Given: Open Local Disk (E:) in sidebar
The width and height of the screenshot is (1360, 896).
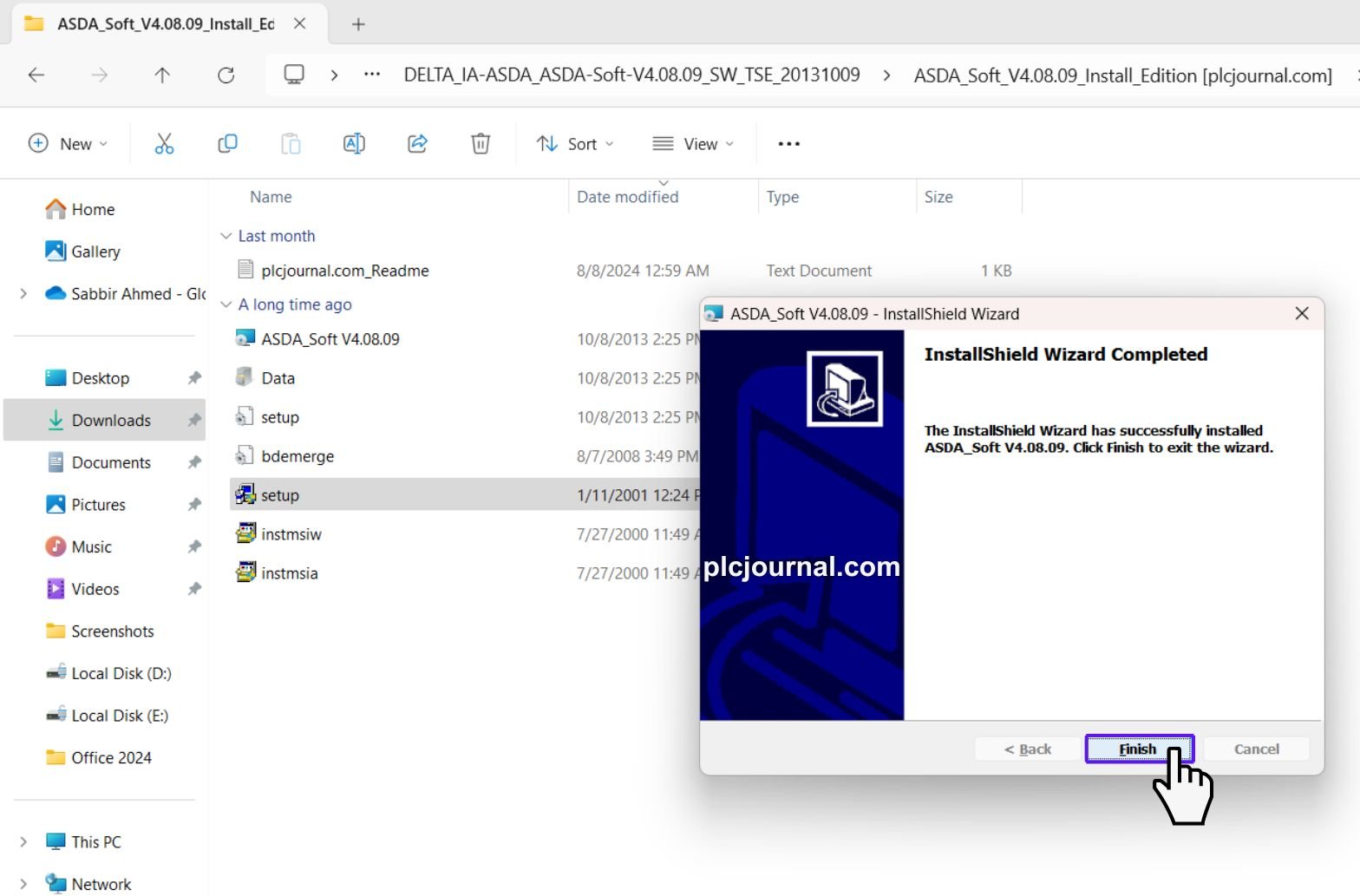Looking at the screenshot, I should pyautogui.click(x=107, y=716).
